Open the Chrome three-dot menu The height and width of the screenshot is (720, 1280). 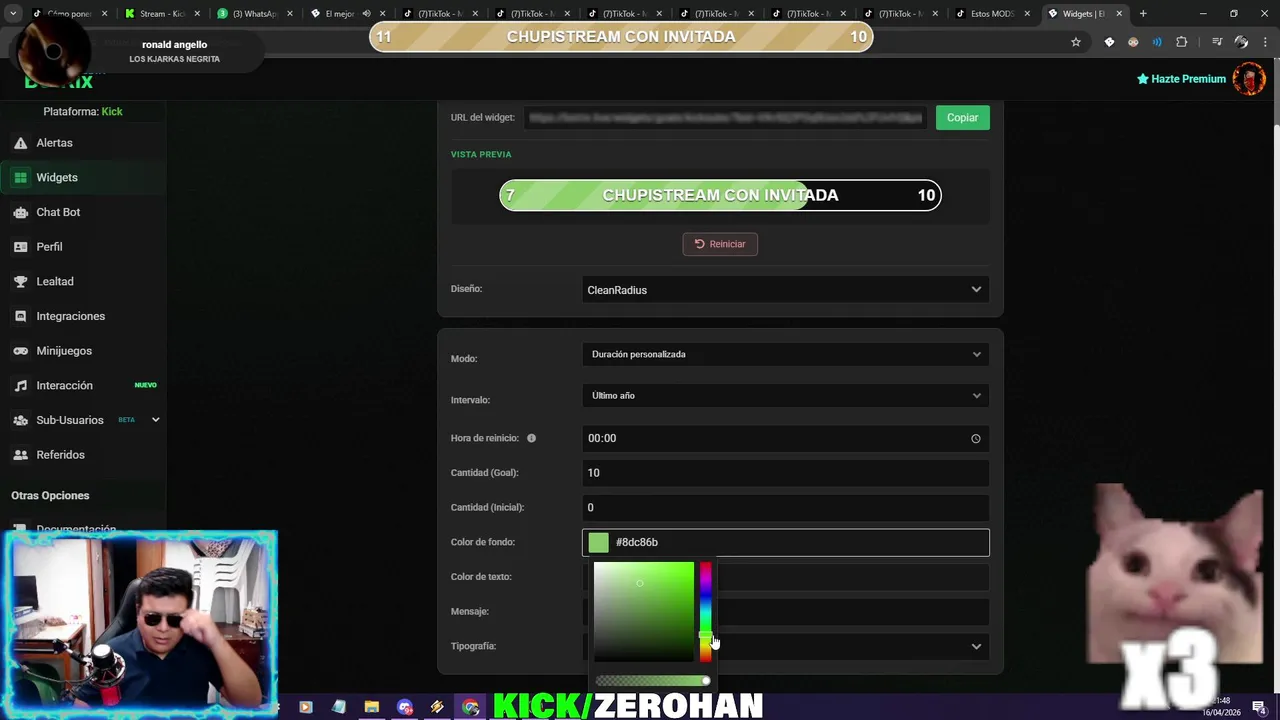tap(1266, 42)
